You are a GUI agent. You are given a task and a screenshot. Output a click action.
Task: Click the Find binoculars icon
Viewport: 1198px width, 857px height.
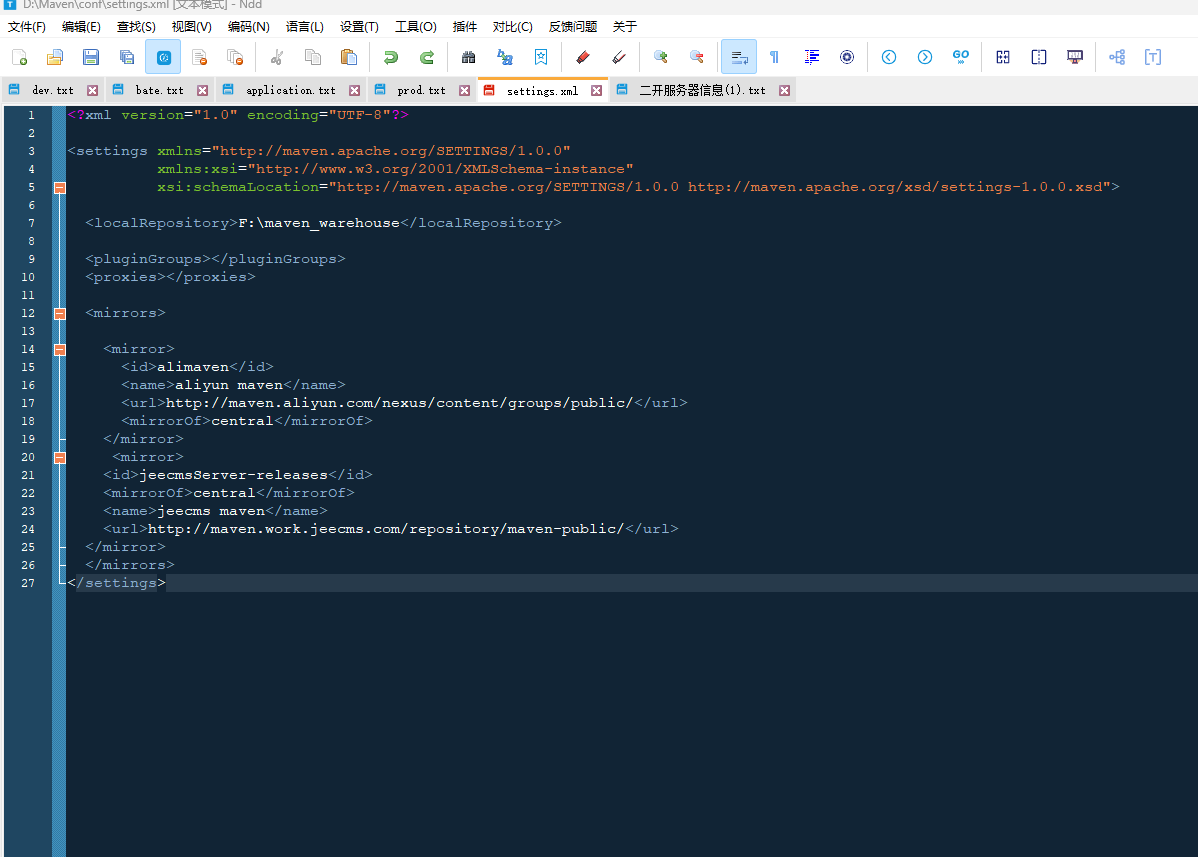pos(468,57)
